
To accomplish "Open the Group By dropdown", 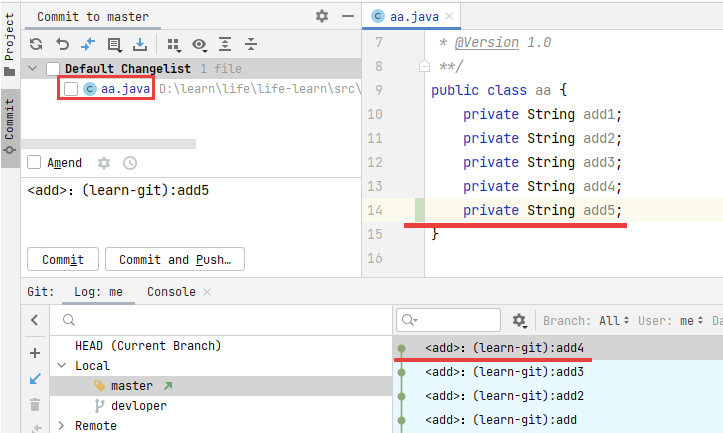I will (x=174, y=44).
